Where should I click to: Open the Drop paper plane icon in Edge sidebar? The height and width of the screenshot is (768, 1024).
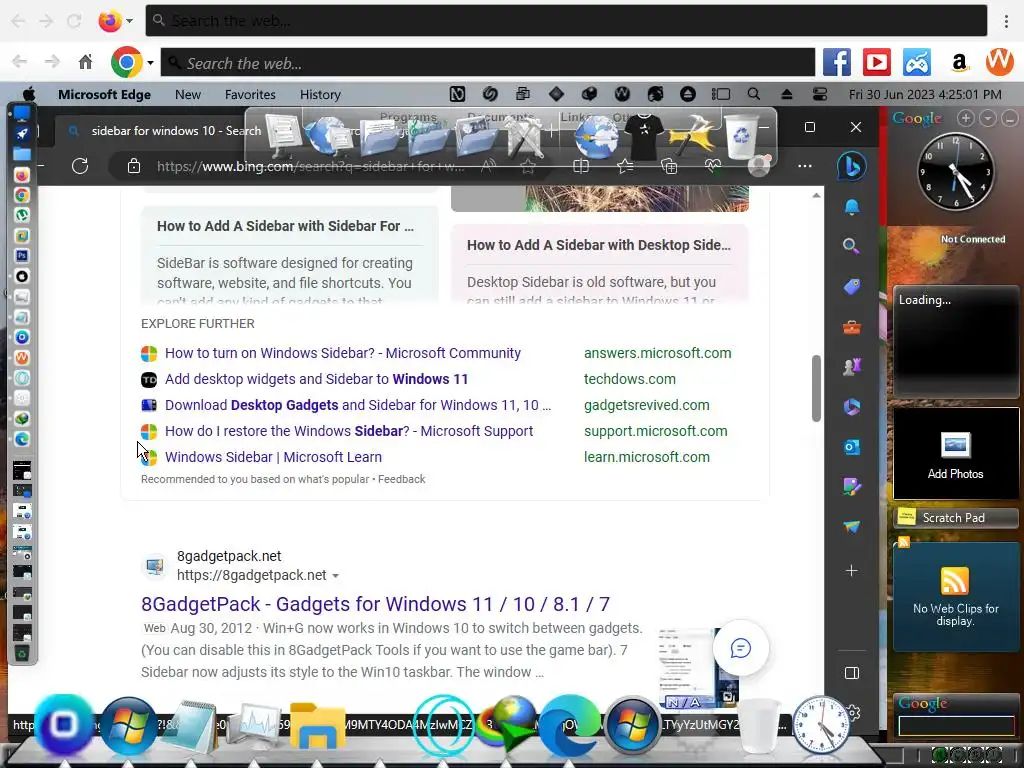coord(852,527)
